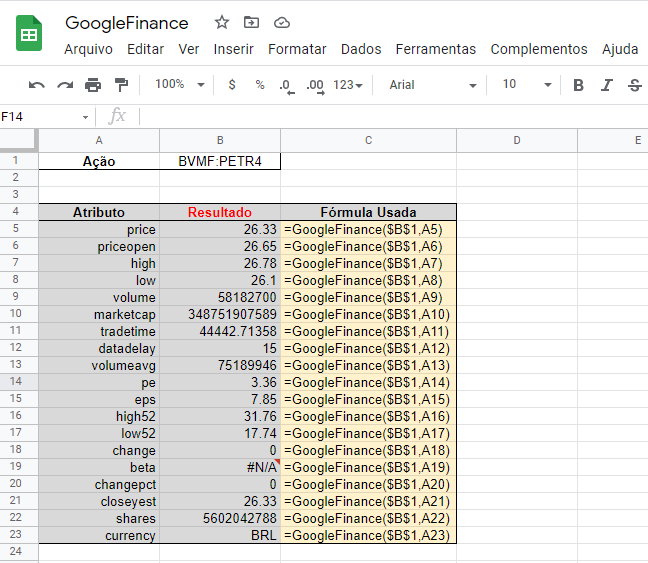Format as percent with % icon
Image resolution: width=648 pixels, height=563 pixels.
(260, 85)
